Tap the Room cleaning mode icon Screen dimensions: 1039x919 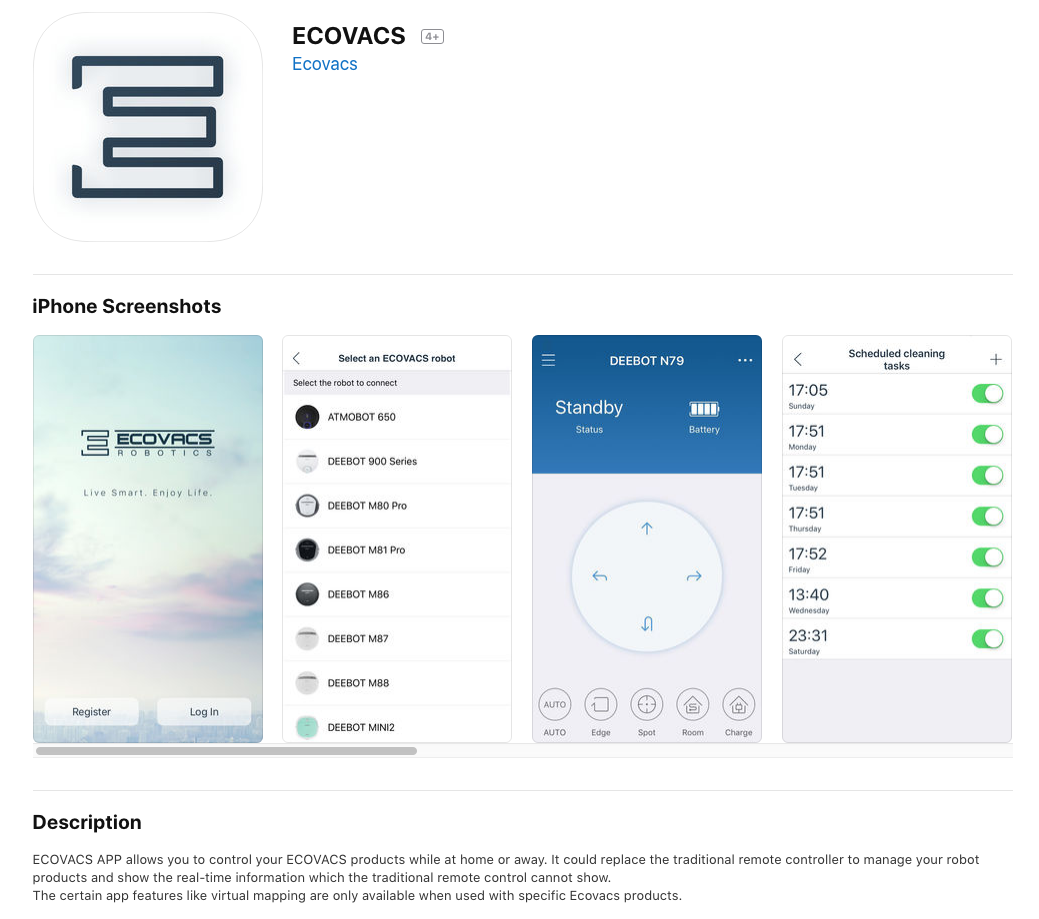(x=693, y=705)
